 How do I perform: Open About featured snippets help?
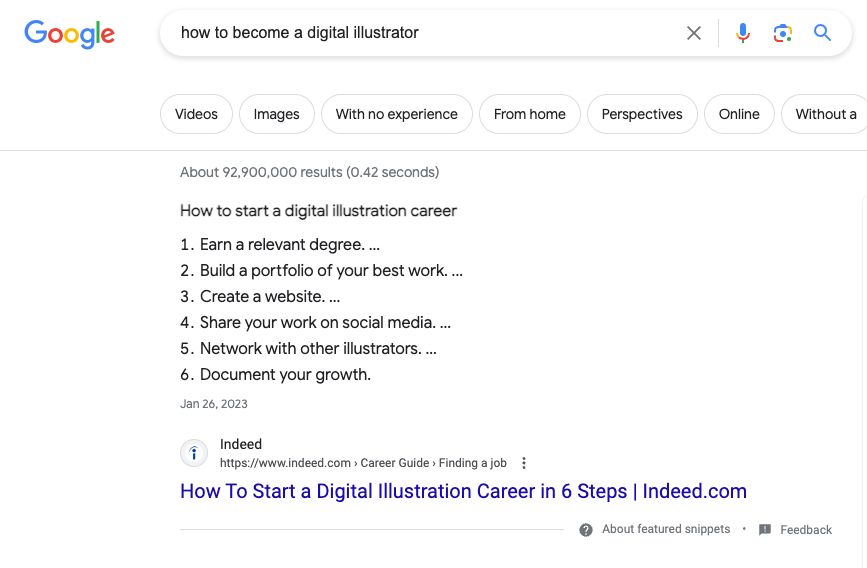click(x=666, y=529)
